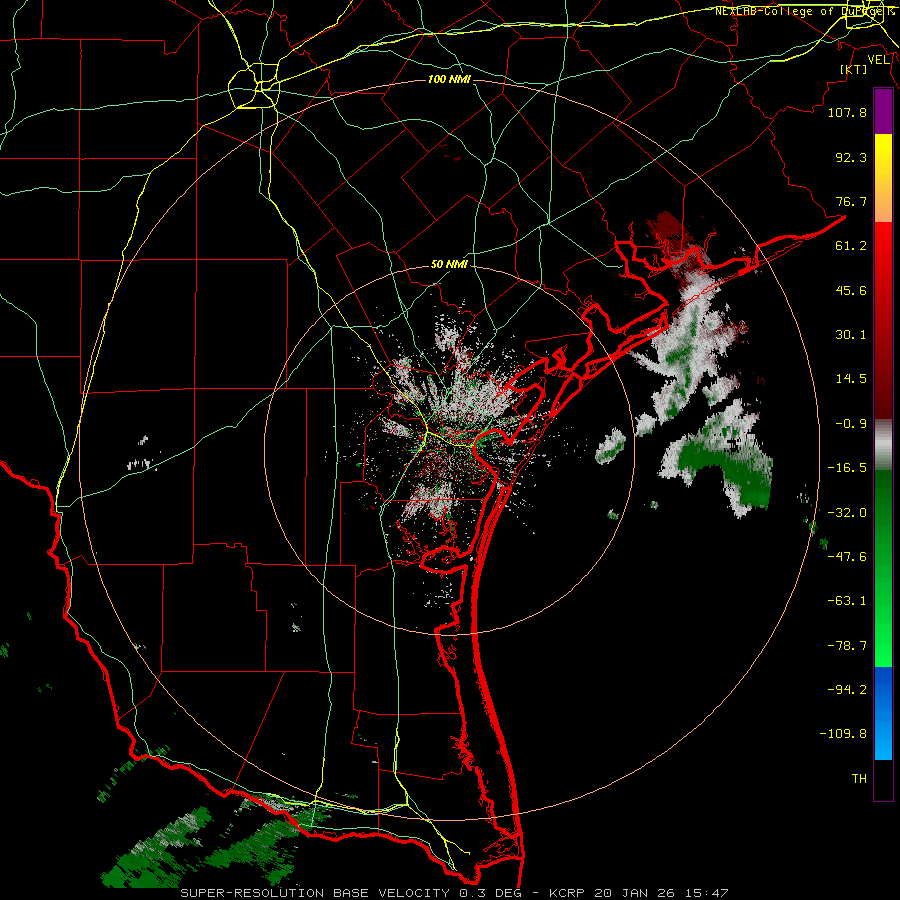Click the TH legend label

859,779
